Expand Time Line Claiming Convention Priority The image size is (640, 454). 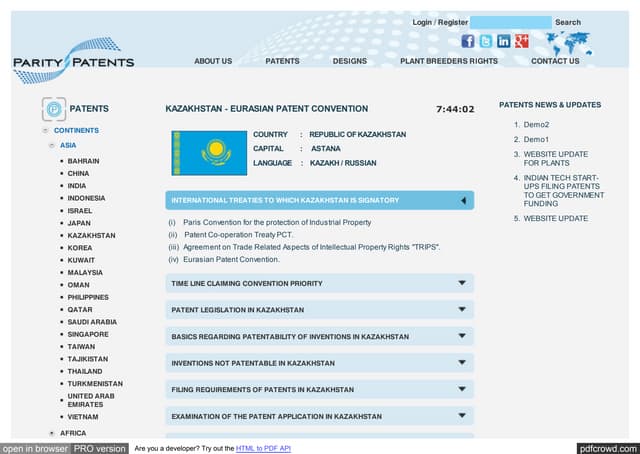(462, 283)
